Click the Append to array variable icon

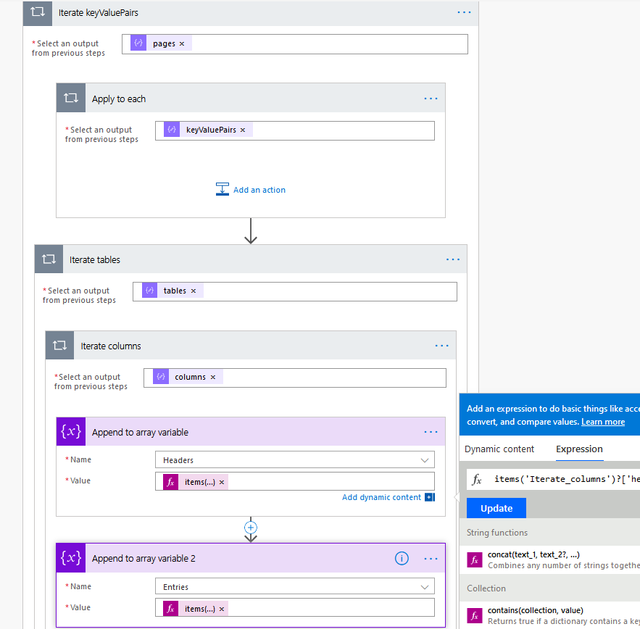[71, 431]
